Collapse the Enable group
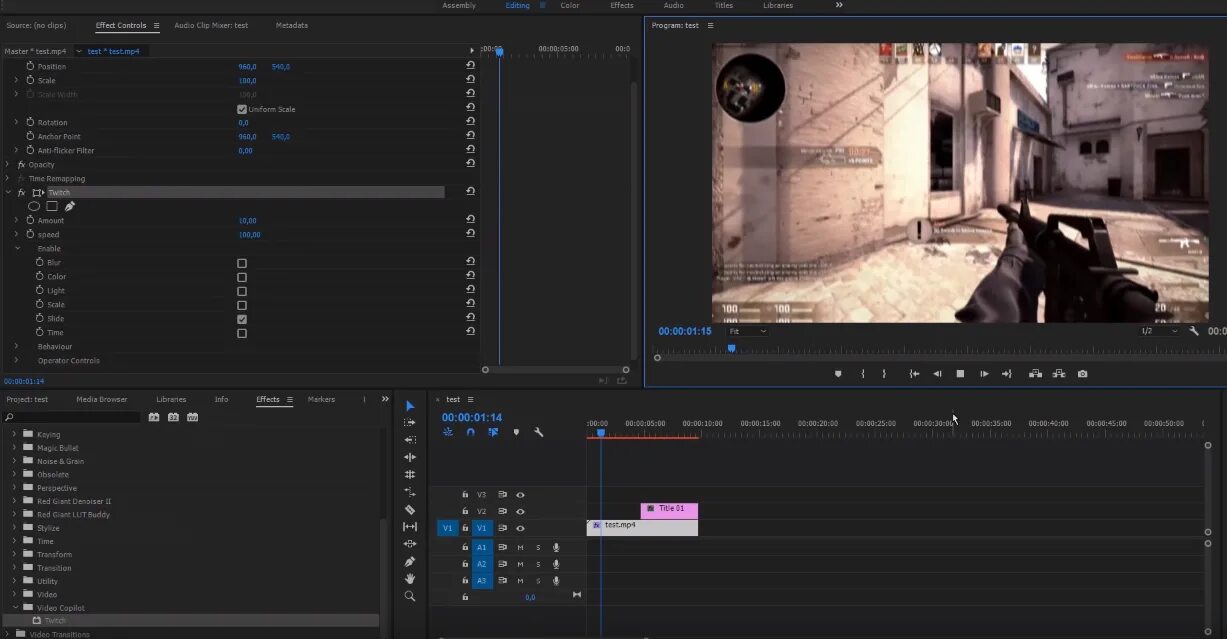 coord(17,249)
